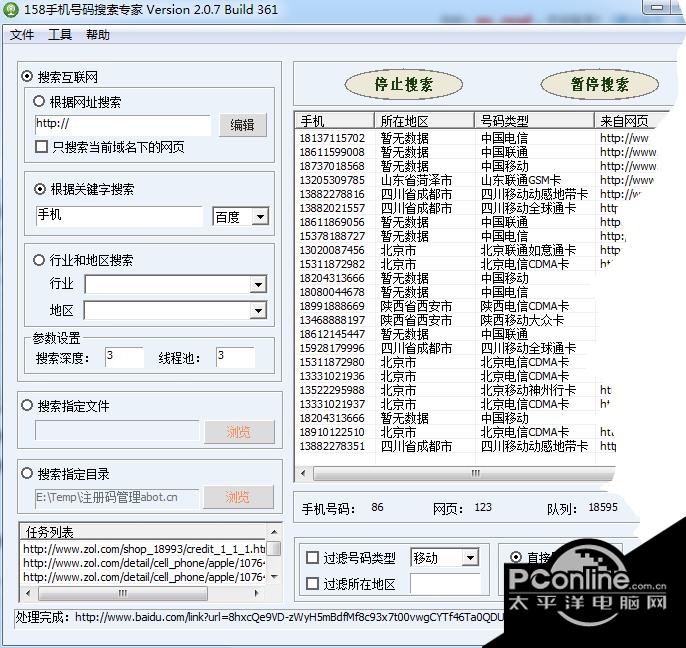Viewport: 686px width, 648px height.
Task: Click the 山东省菏泽市 region cell
Action: pos(416,180)
